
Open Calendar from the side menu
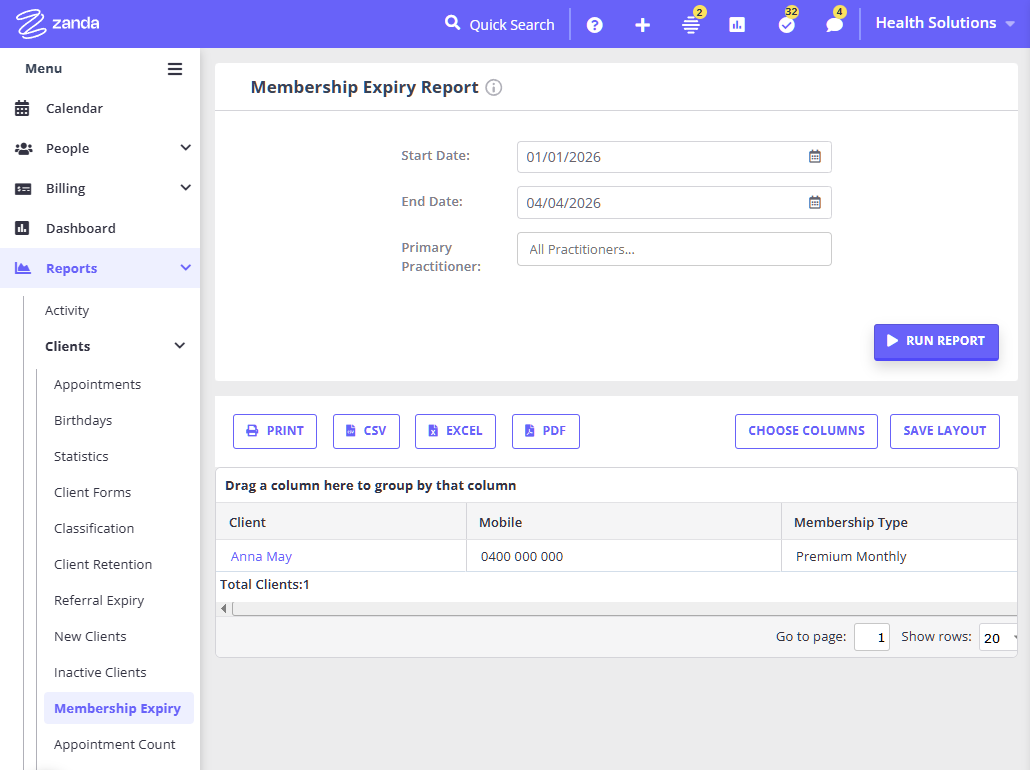74,108
